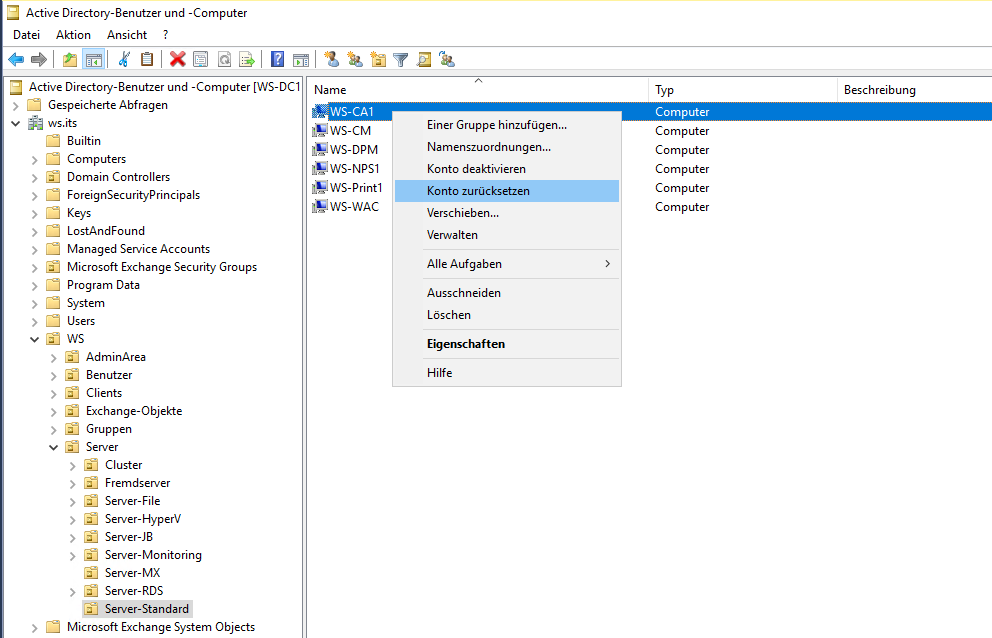This screenshot has height=638, width=992.
Task: Open Properties via toolbar icon
Action: click(201, 59)
